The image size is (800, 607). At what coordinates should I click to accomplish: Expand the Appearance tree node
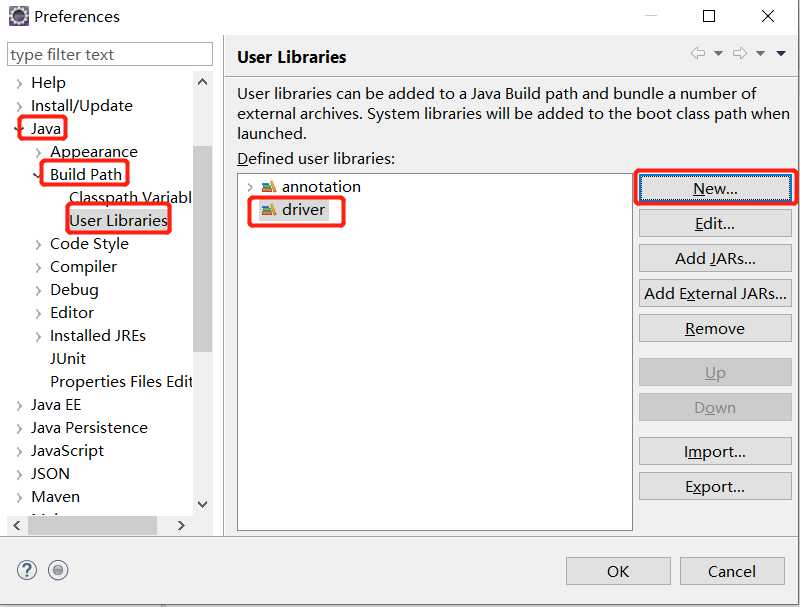pos(38,152)
